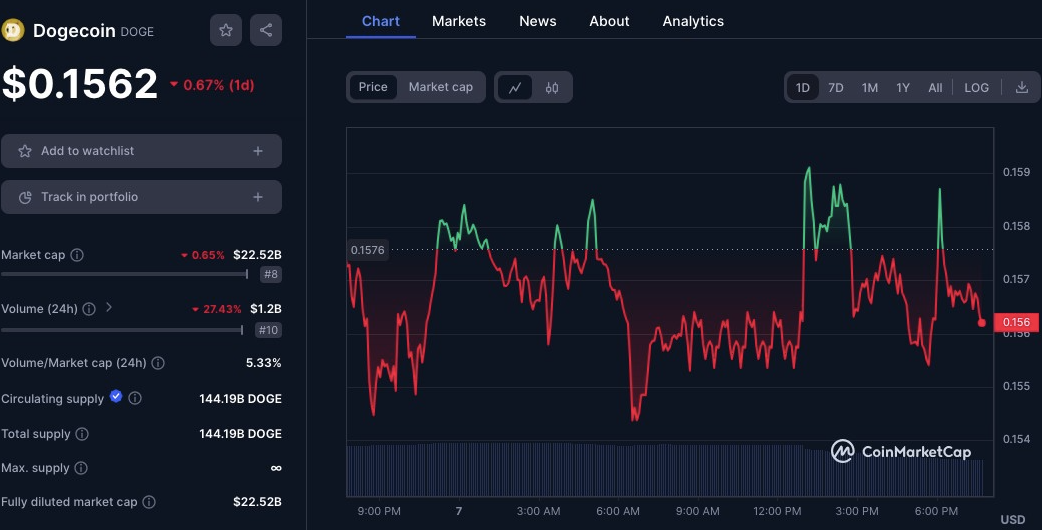Click the USD currency label
Viewport: 1042px width, 530px height.
click(1013, 519)
